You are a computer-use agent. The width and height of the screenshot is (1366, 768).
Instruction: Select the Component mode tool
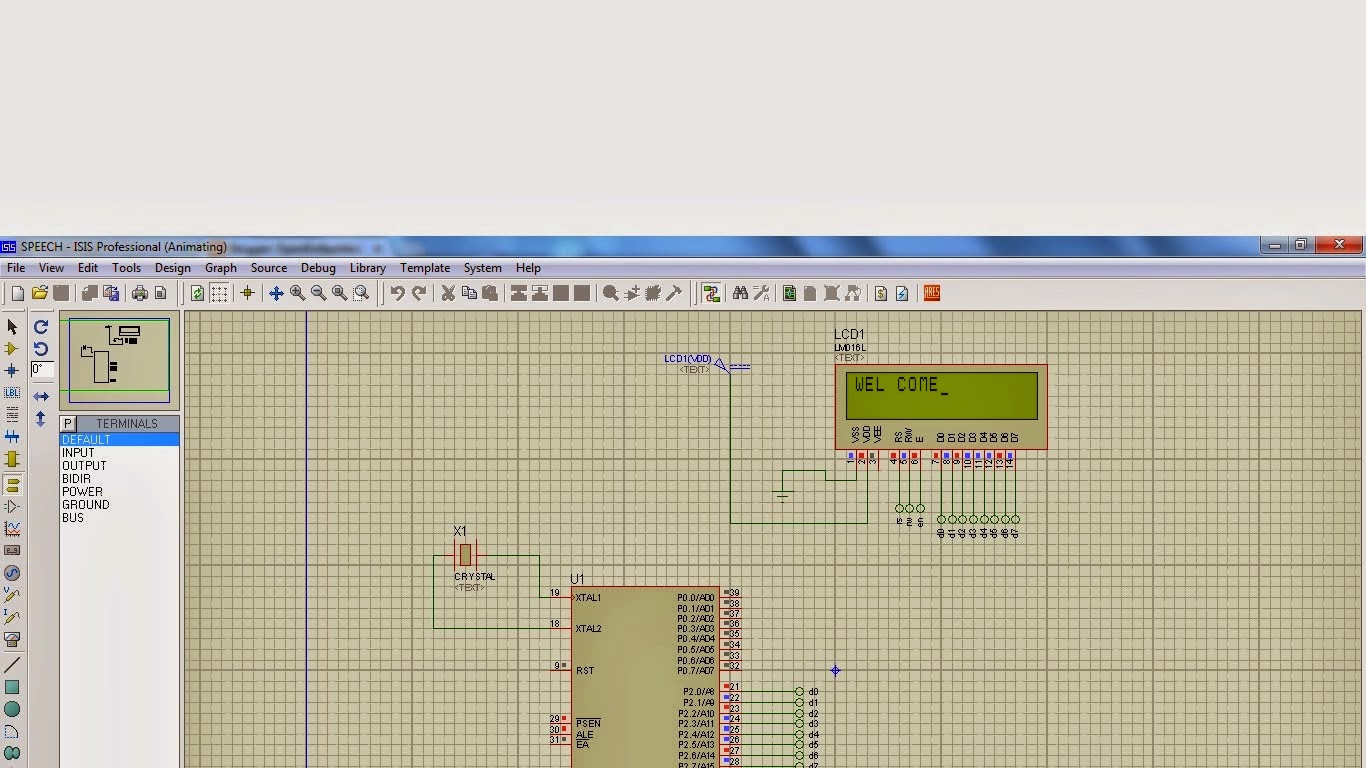click(x=13, y=349)
